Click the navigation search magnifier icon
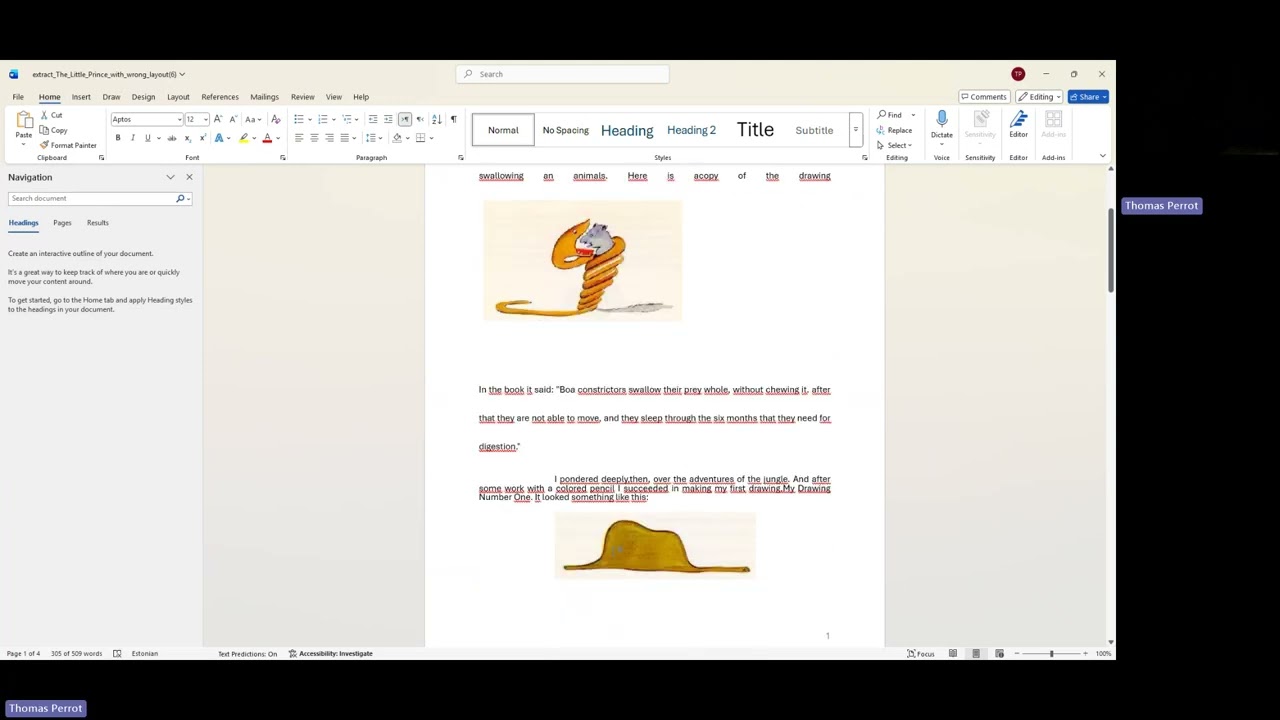Screen dimensions: 1280x720 180,198
